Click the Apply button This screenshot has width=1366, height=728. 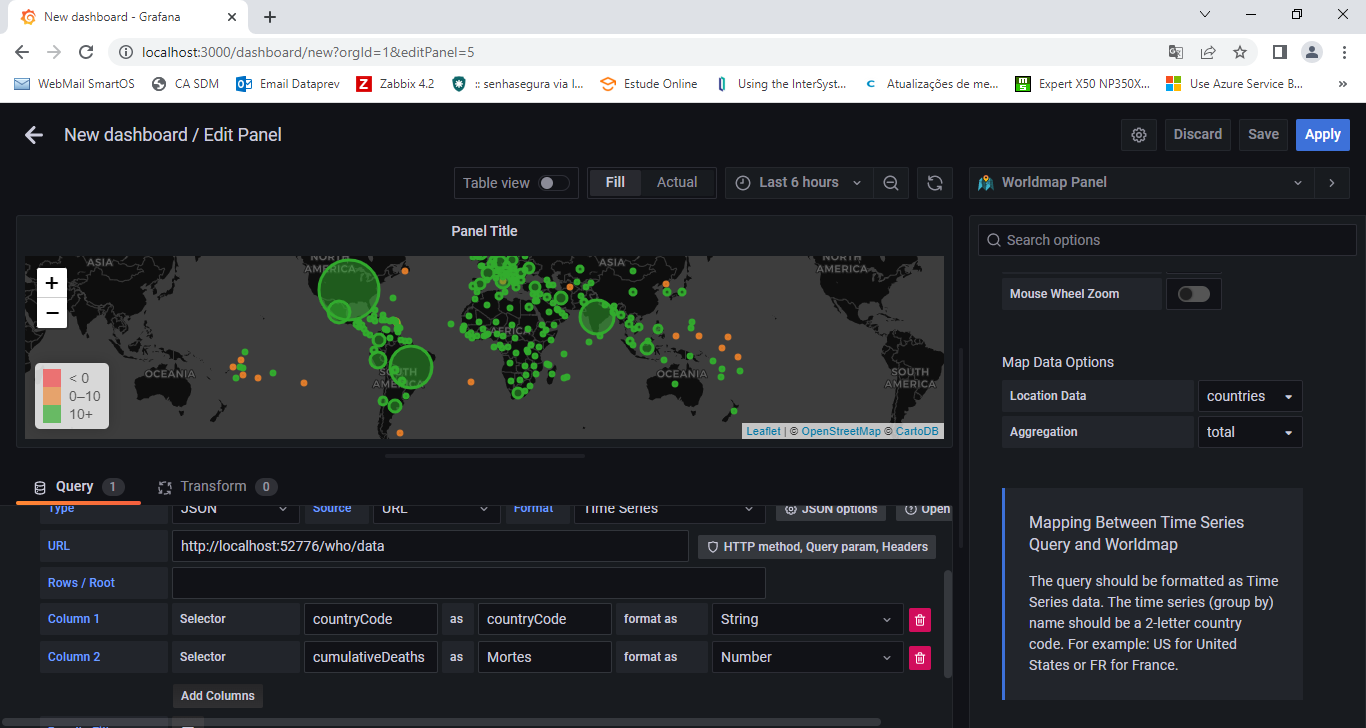pos(1322,135)
